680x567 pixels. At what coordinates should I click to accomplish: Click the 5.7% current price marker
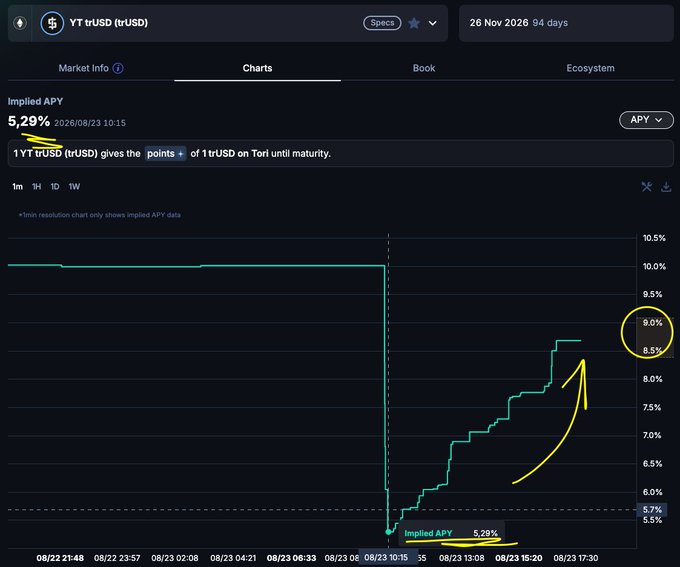pos(653,509)
